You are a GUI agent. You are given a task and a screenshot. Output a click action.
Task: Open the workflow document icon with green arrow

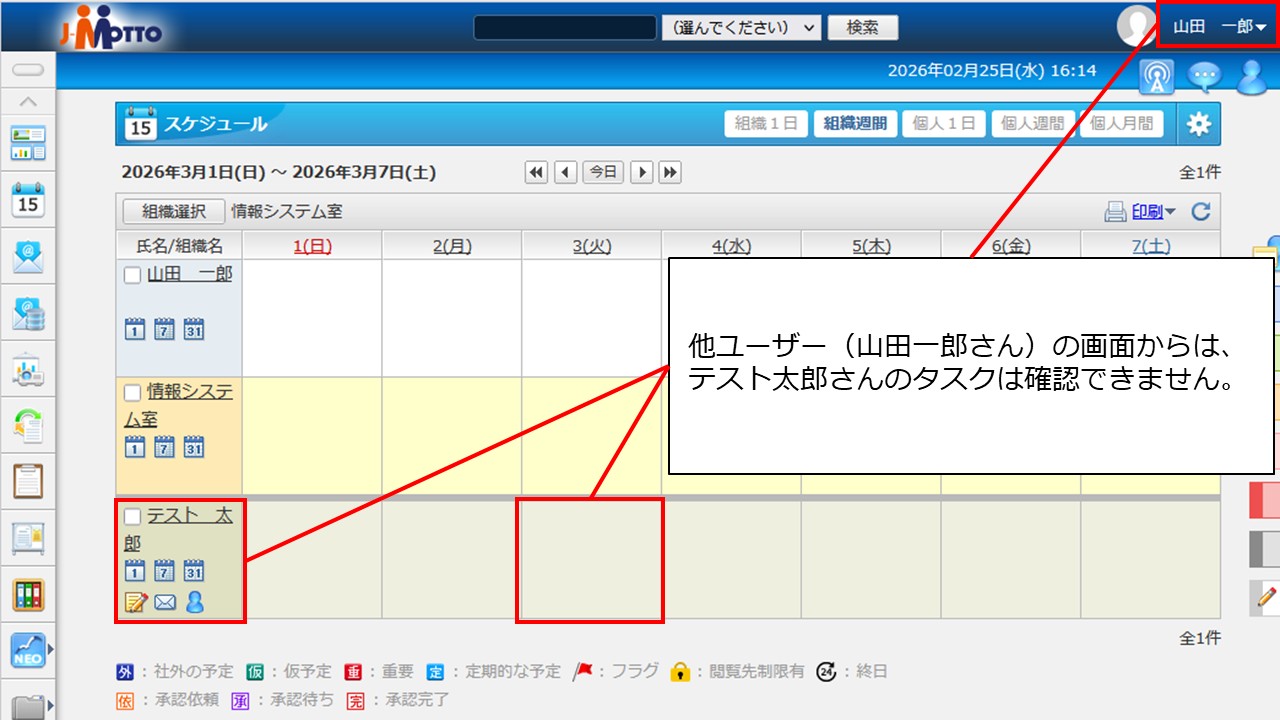click(28, 426)
